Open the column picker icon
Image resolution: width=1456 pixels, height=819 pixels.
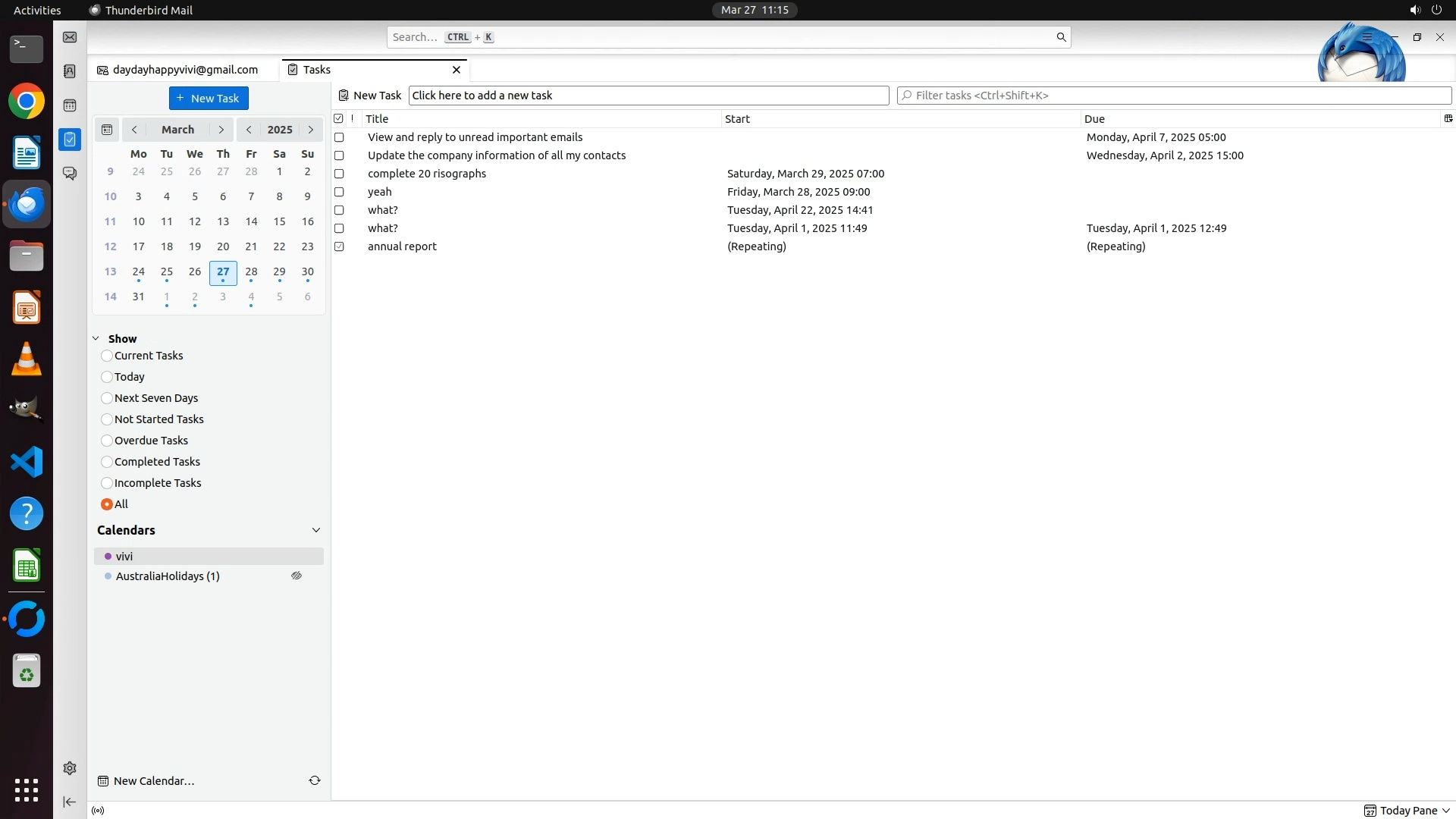point(1448,118)
